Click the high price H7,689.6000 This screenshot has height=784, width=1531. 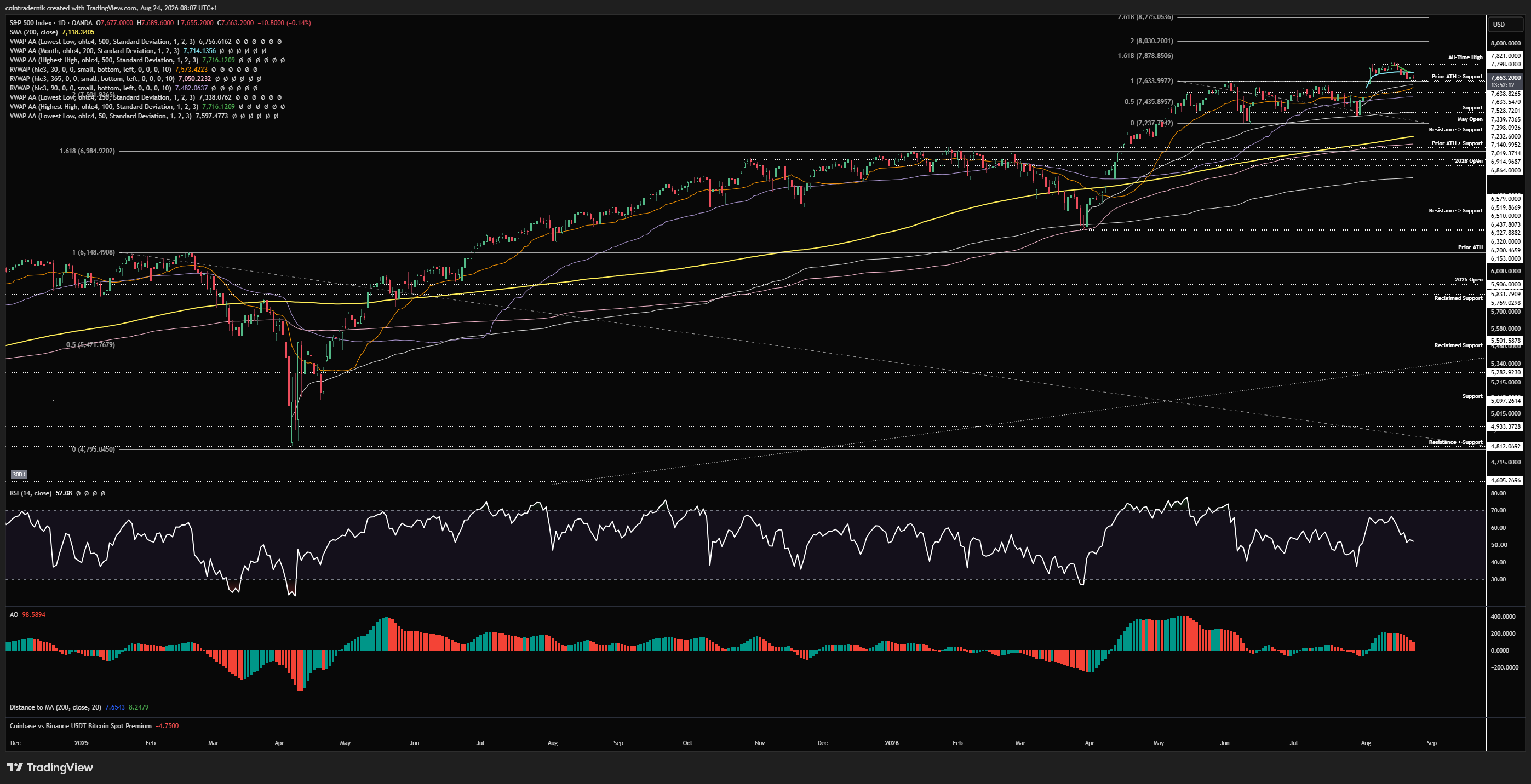[x=155, y=22]
